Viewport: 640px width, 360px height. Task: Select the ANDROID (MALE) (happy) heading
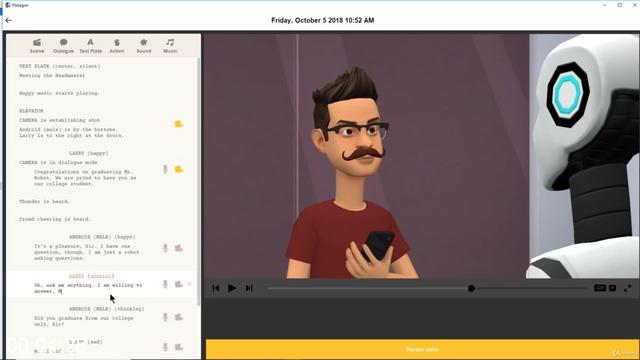pyautogui.click(x=102, y=237)
